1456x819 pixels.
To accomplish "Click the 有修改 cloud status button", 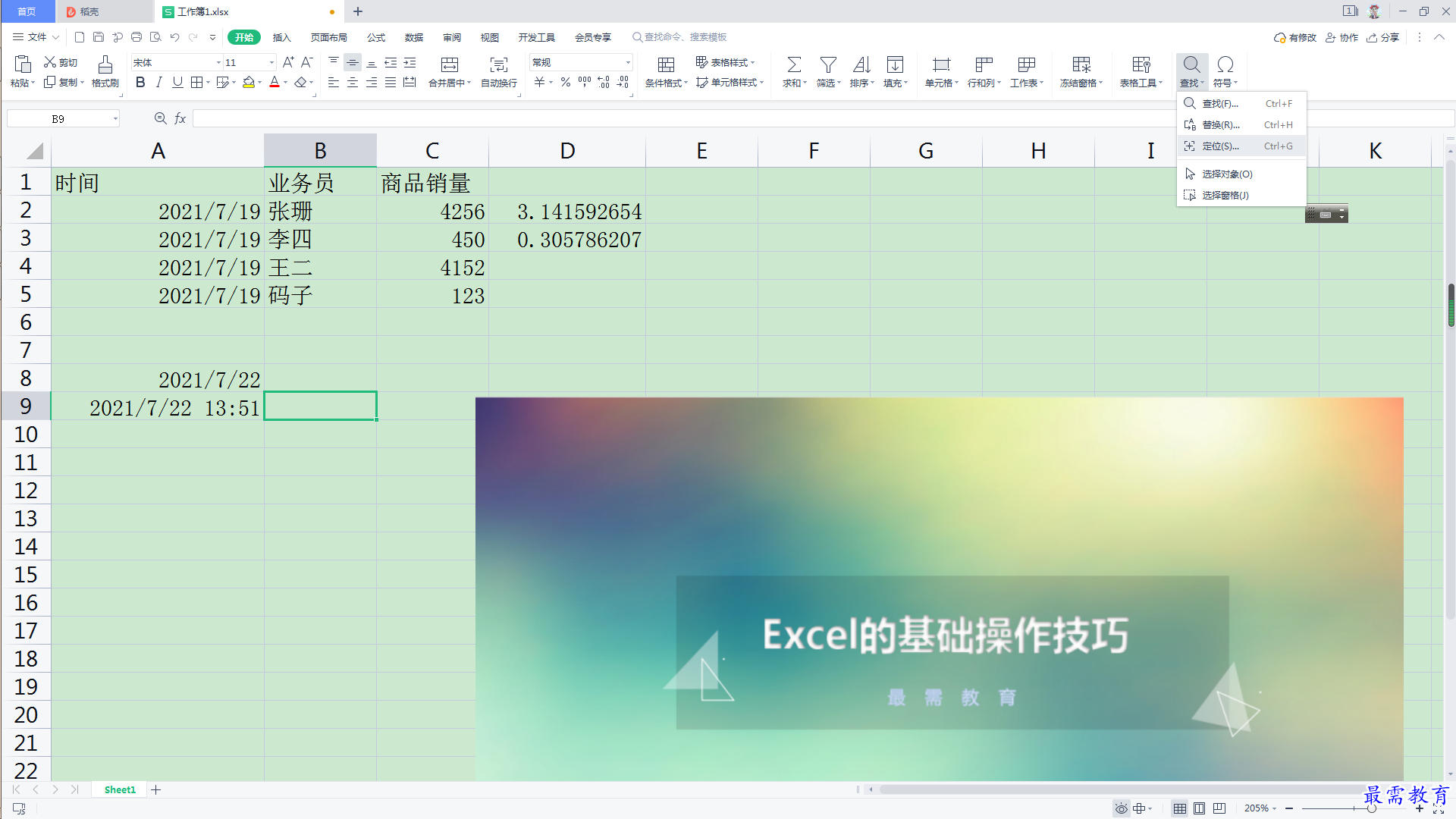I will (1294, 37).
